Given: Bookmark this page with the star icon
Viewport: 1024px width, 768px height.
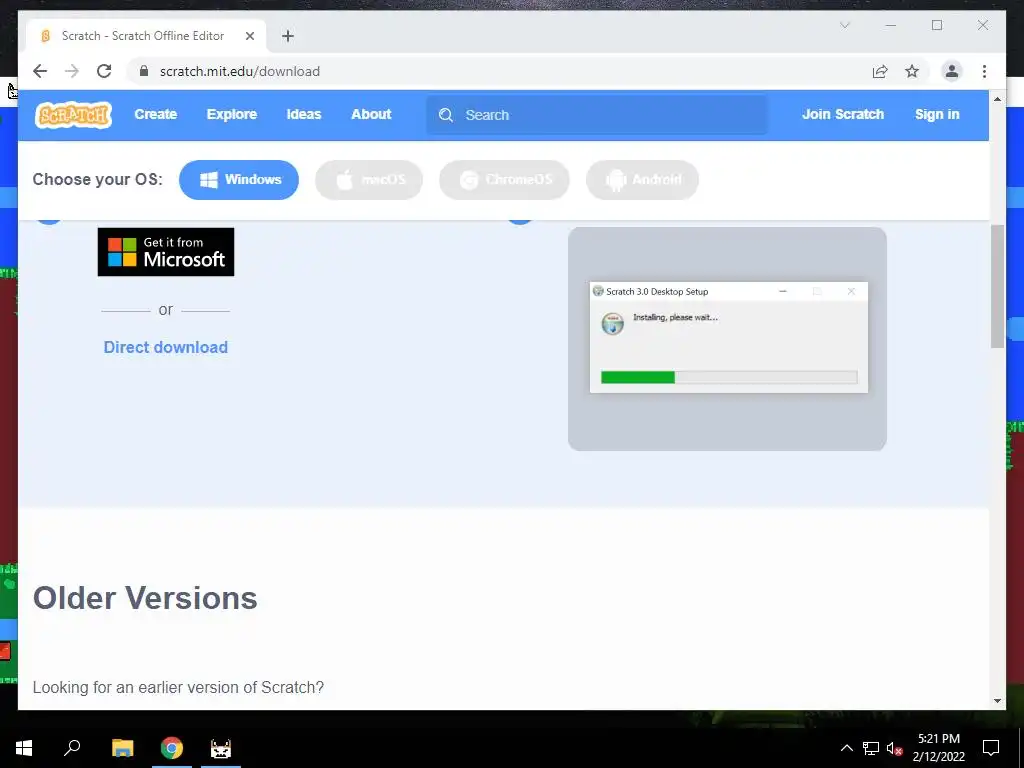Looking at the screenshot, I should (x=912, y=71).
